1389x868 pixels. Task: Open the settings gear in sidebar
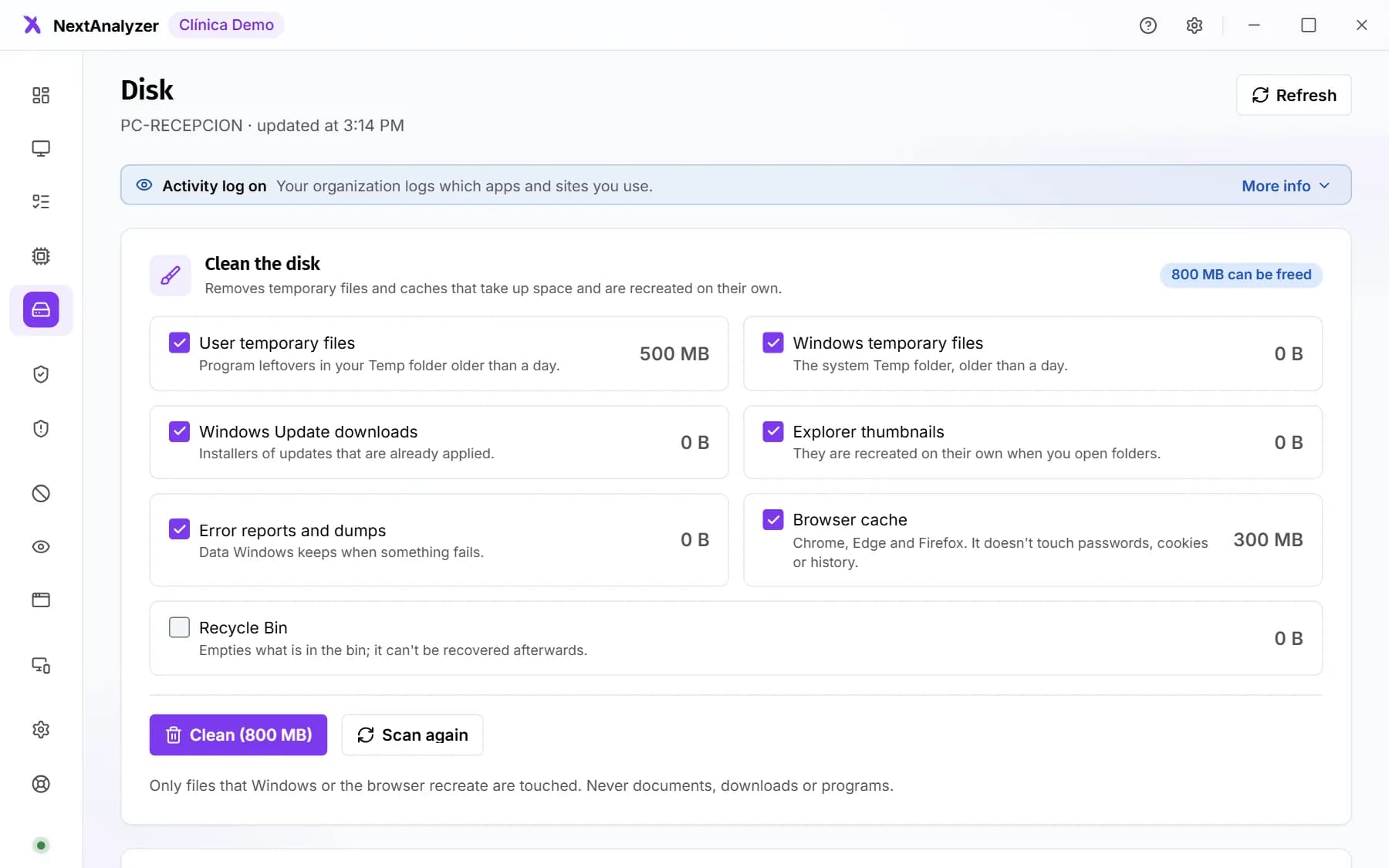click(41, 730)
